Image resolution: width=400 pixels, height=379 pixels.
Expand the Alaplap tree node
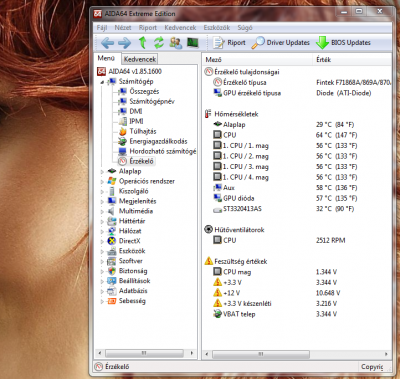102,172
